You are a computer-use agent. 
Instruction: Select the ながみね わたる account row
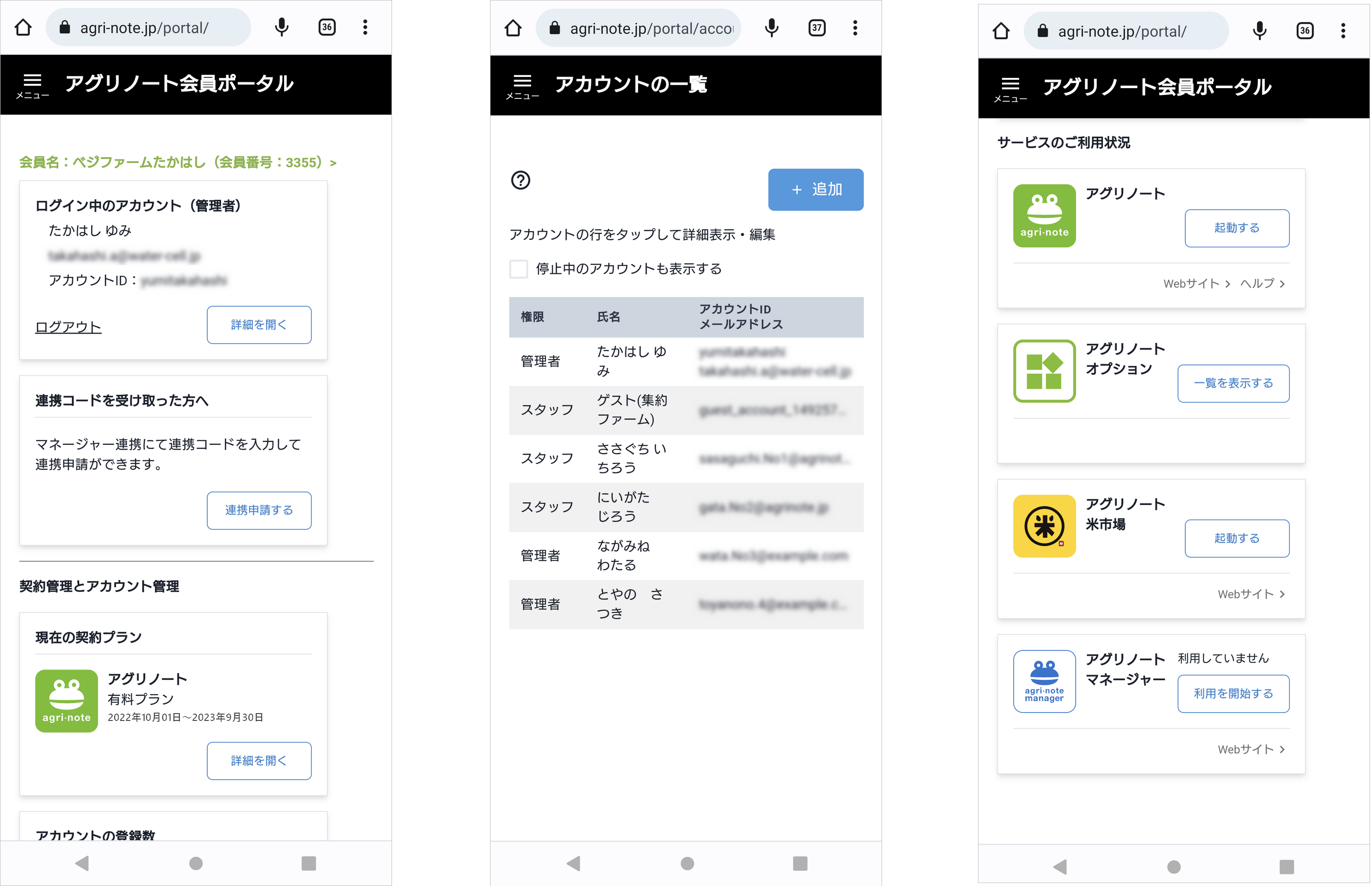click(x=686, y=556)
